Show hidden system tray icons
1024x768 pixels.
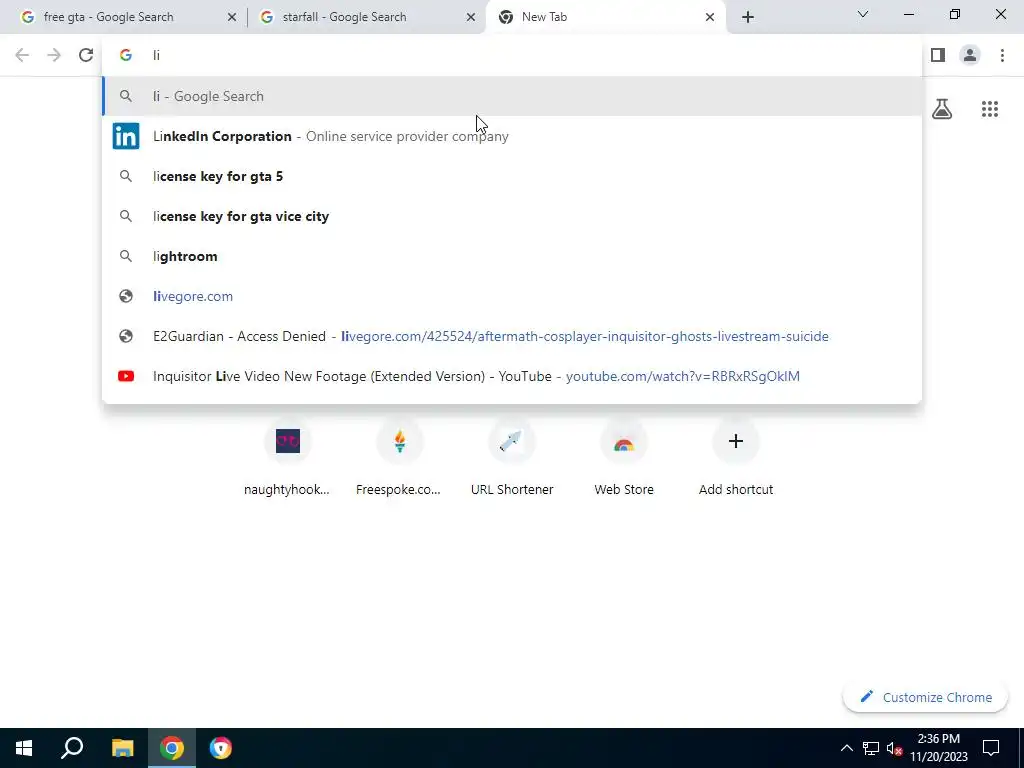tap(846, 748)
